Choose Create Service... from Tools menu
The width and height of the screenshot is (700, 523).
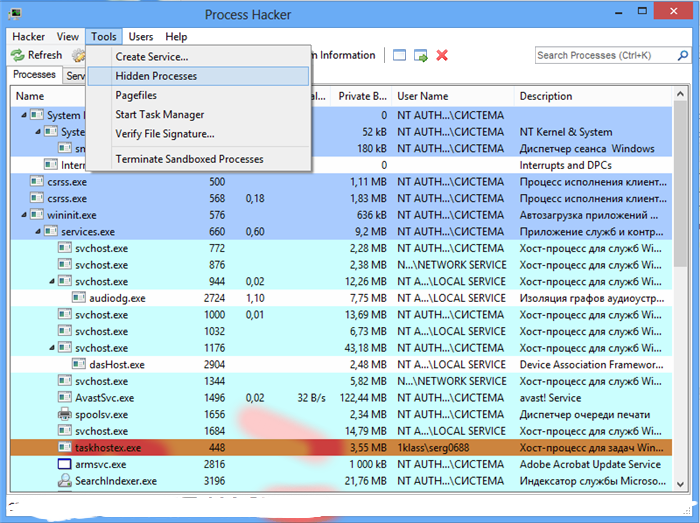point(198,57)
